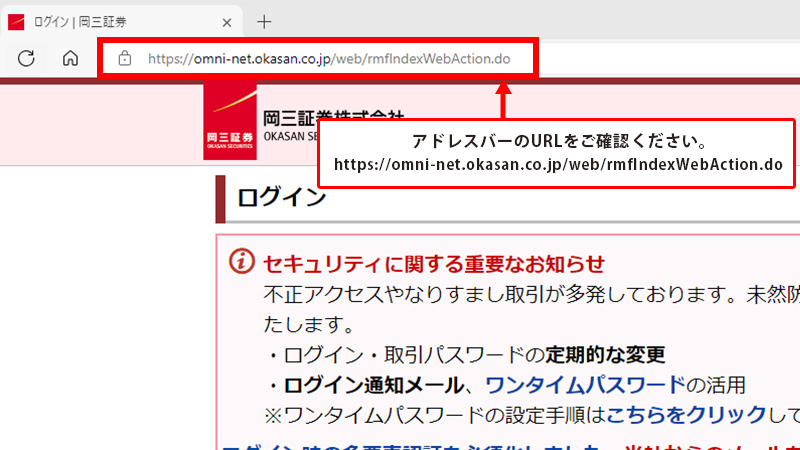Screen dimensions: 800x450
Task: Open the ワンタイムパスワード link
Action: [585, 385]
